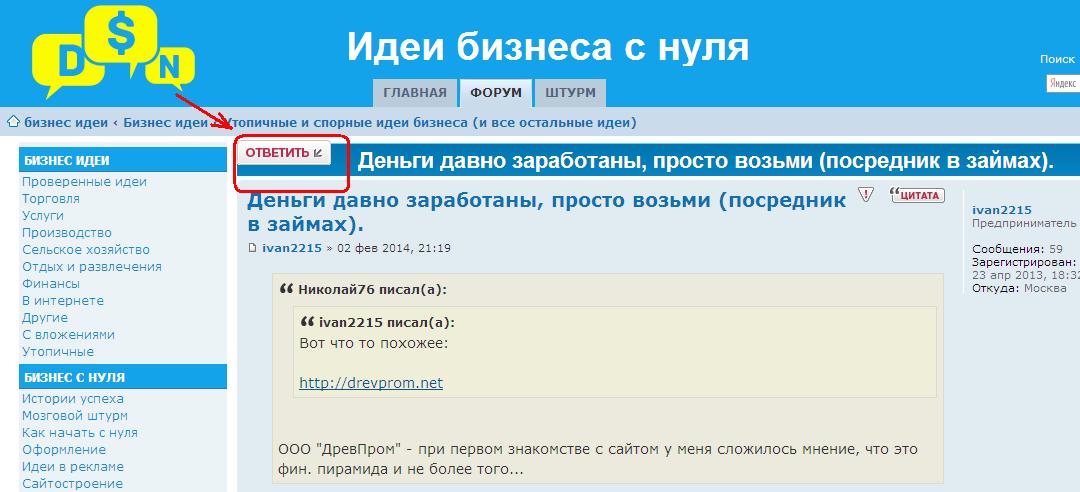
Task: Click the 'Откуда: Москва' text
Action: [1019, 288]
